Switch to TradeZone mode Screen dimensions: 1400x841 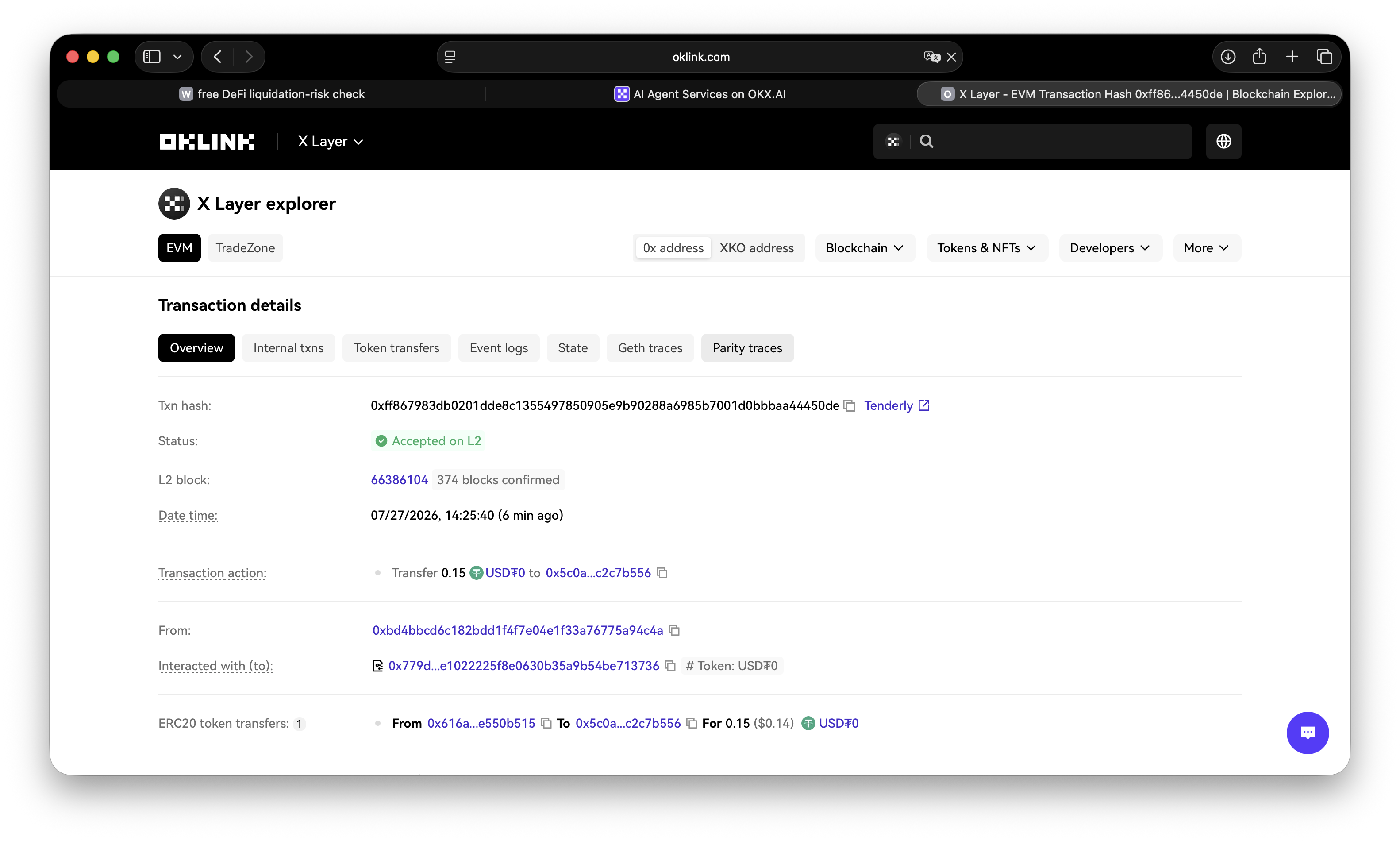[245, 248]
